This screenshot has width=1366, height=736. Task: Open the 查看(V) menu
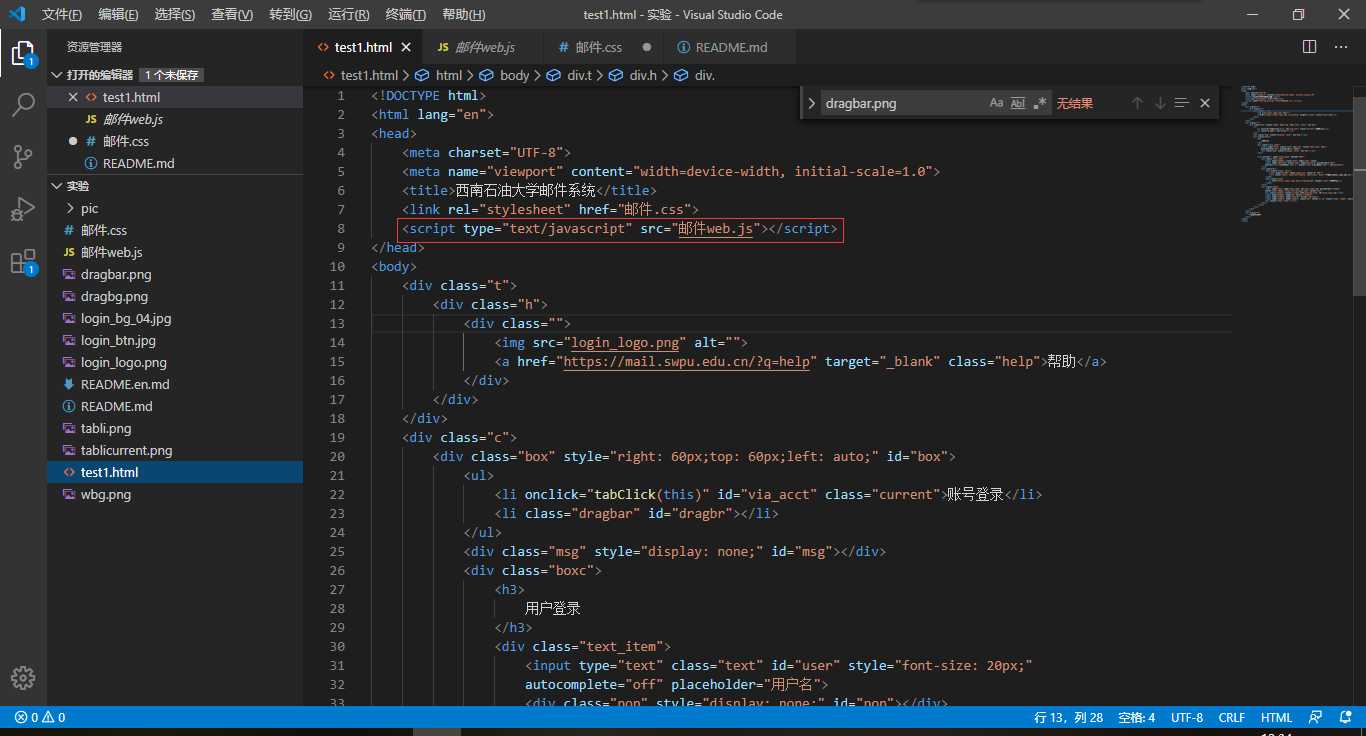click(232, 14)
